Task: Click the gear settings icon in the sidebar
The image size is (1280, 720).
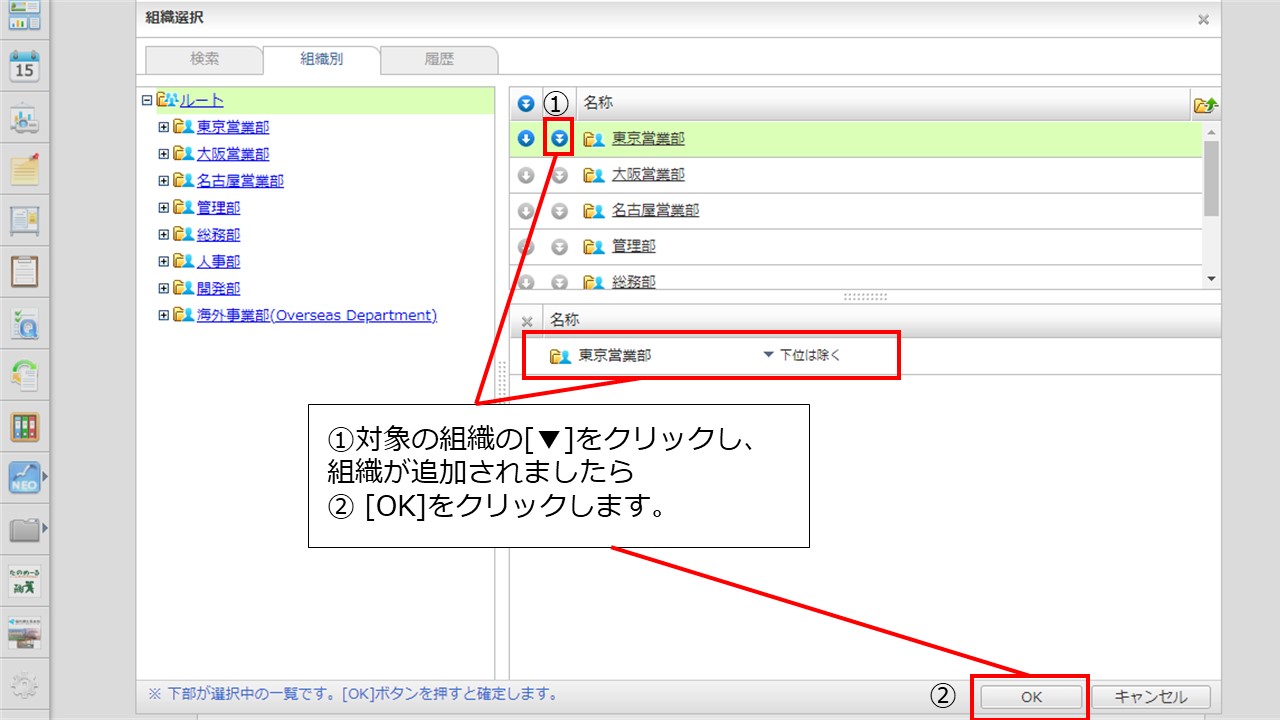Action: coord(24,684)
